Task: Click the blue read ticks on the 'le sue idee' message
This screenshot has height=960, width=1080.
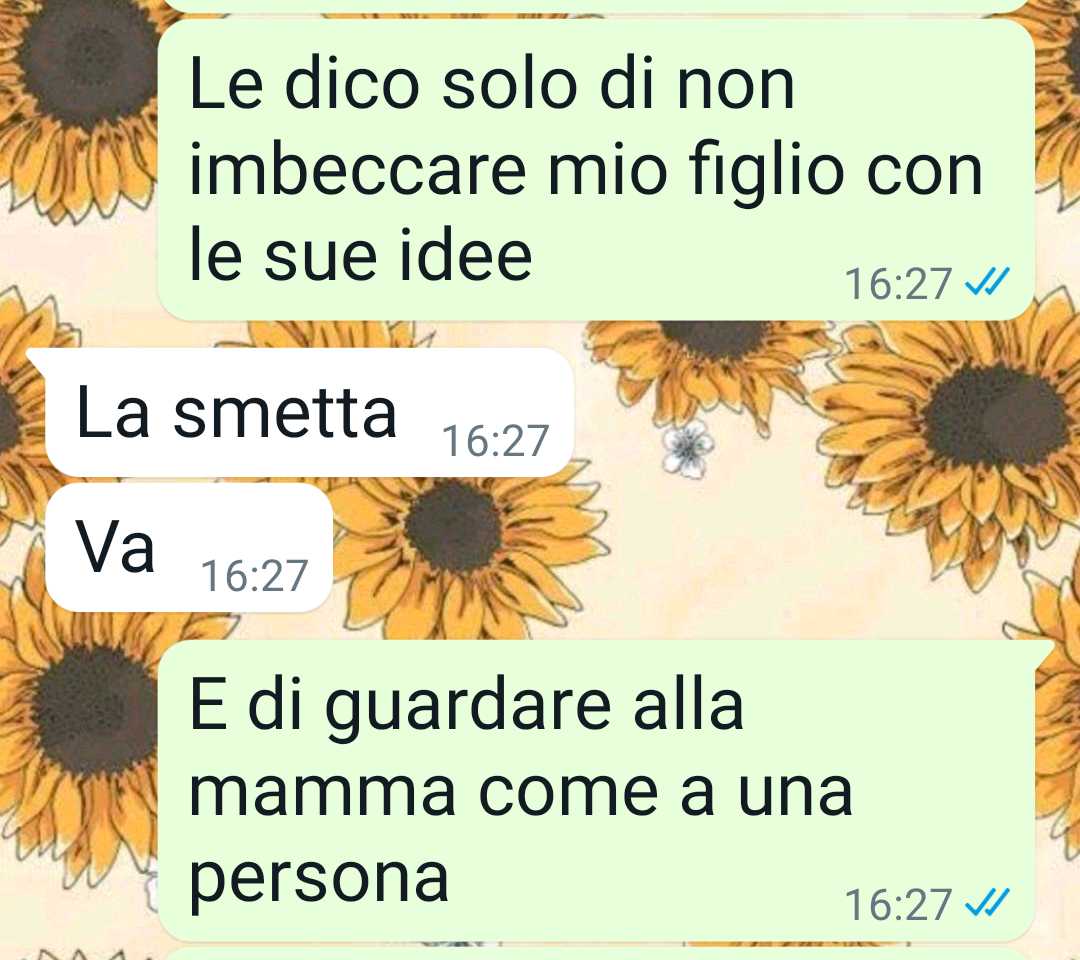Action: 987,282
